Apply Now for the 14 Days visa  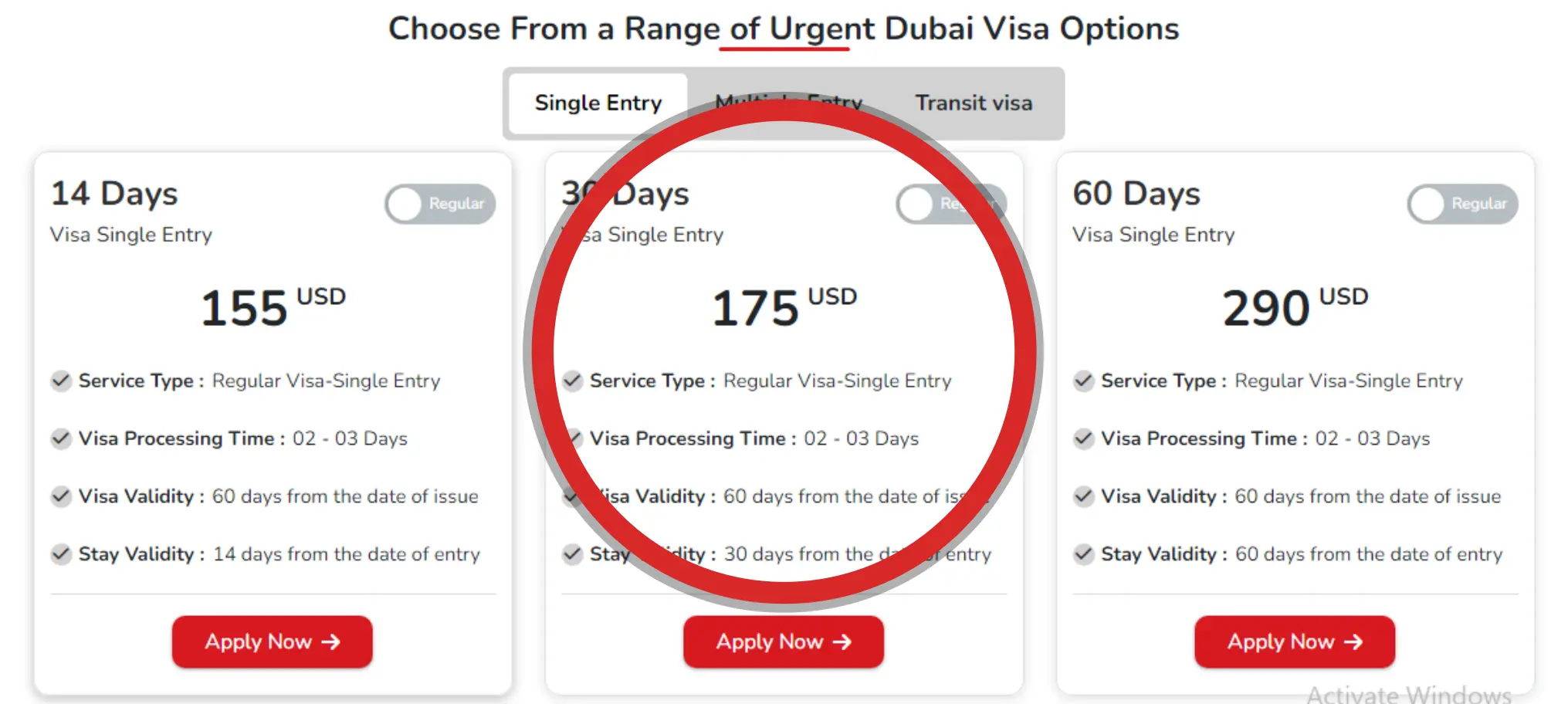click(272, 641)
